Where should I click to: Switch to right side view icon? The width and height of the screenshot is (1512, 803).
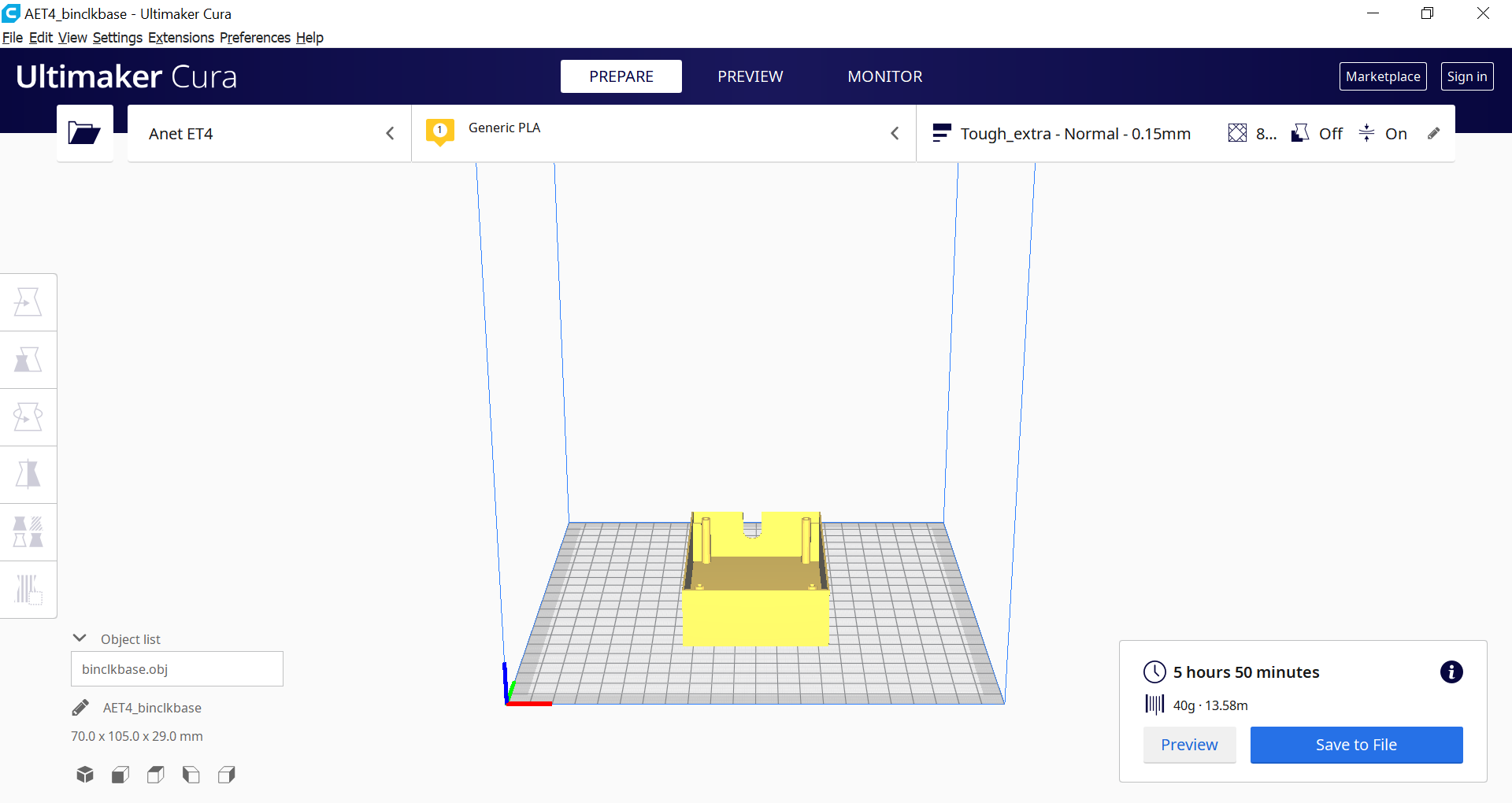click(x=227, y=775)
